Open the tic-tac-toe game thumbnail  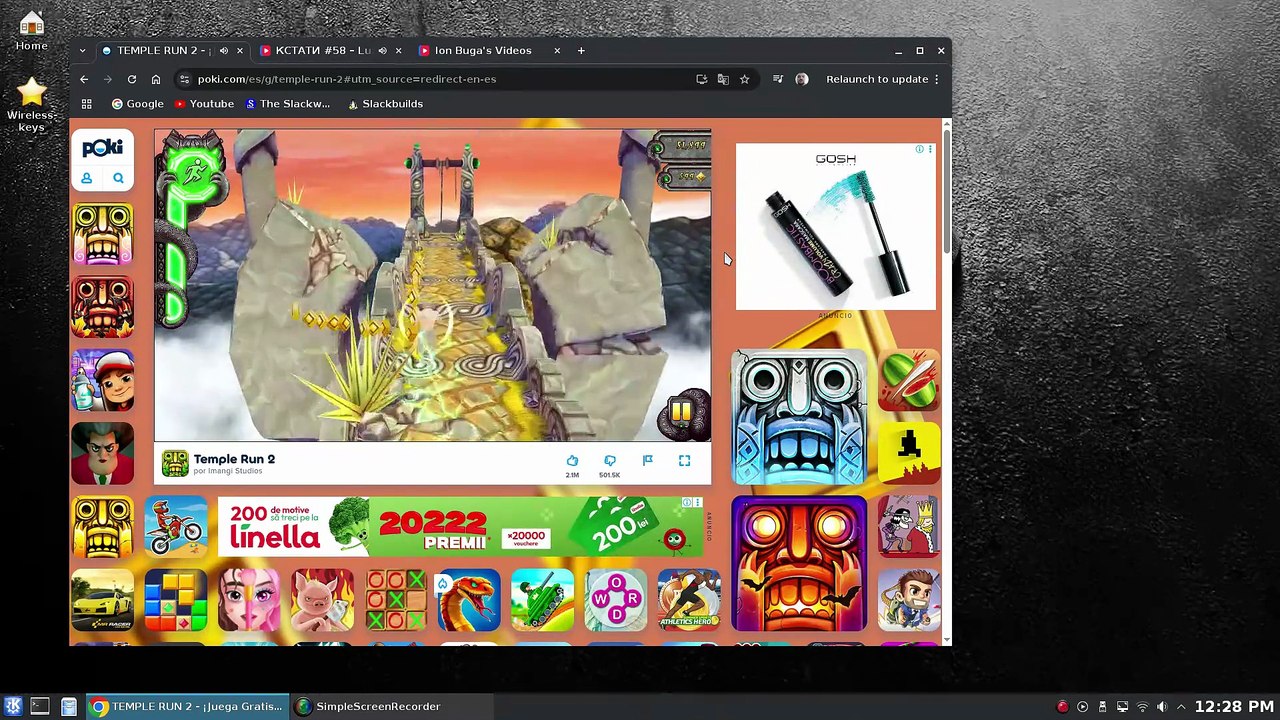point(395,600)
